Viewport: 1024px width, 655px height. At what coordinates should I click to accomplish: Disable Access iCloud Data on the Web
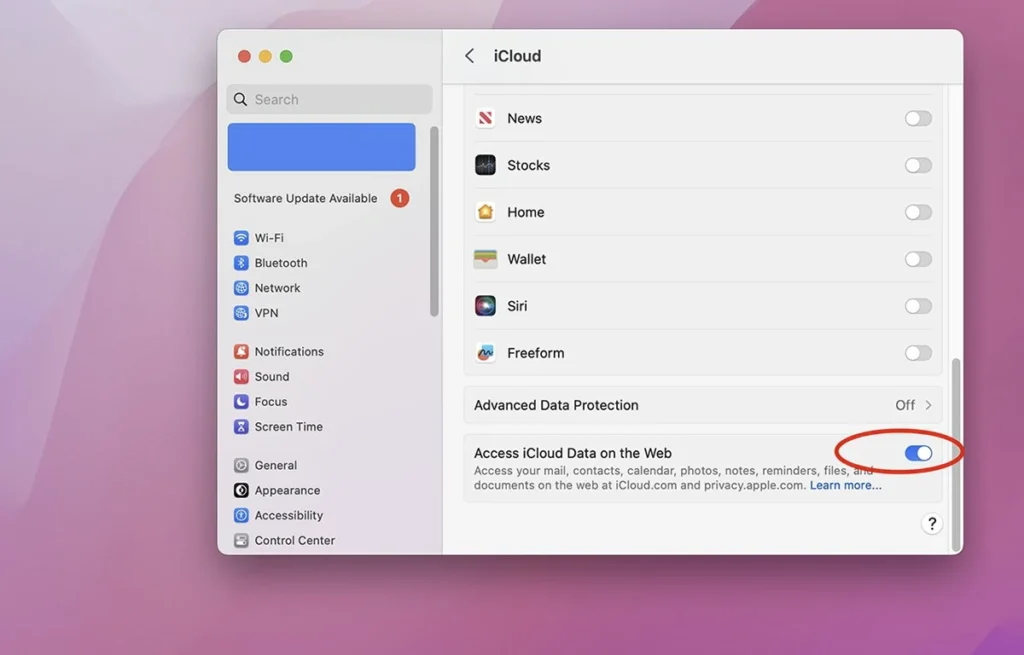pyautogui.click(x=918, y=453)
